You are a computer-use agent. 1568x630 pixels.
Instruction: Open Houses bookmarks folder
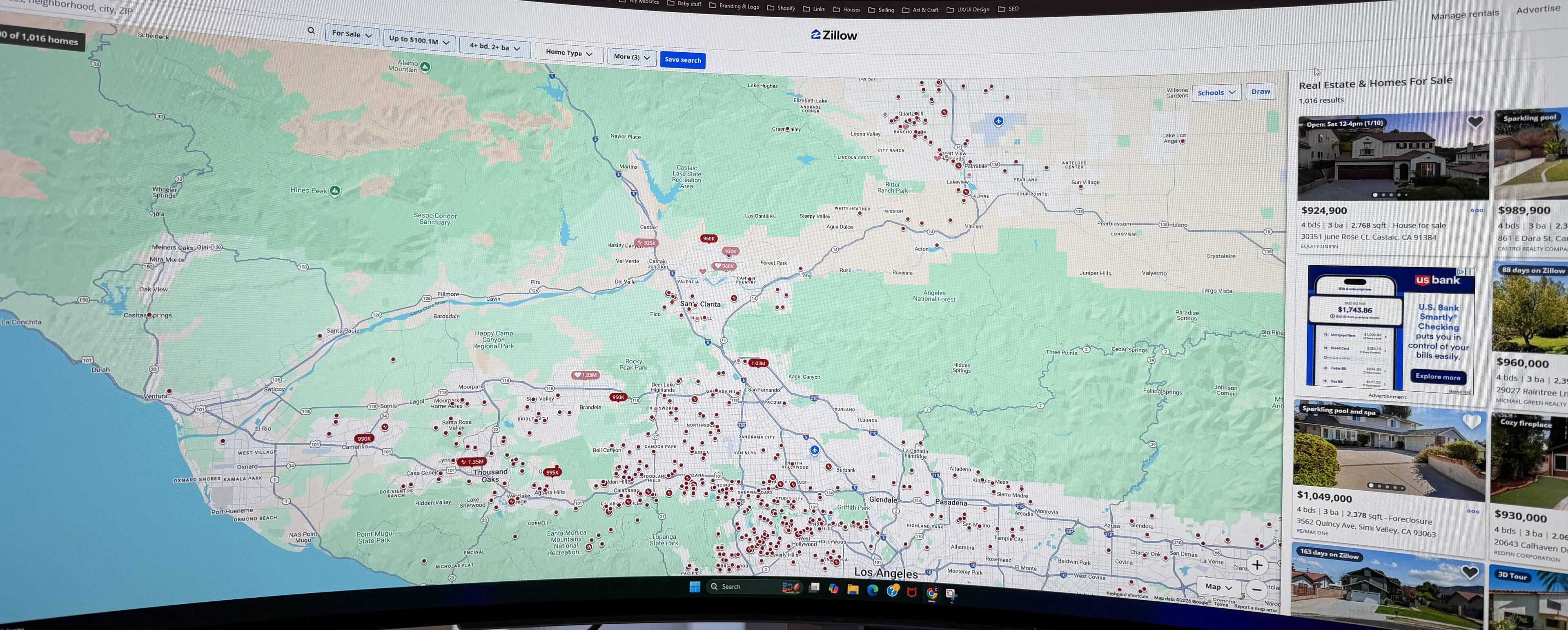pyautogui.click(x=847, y=9)
